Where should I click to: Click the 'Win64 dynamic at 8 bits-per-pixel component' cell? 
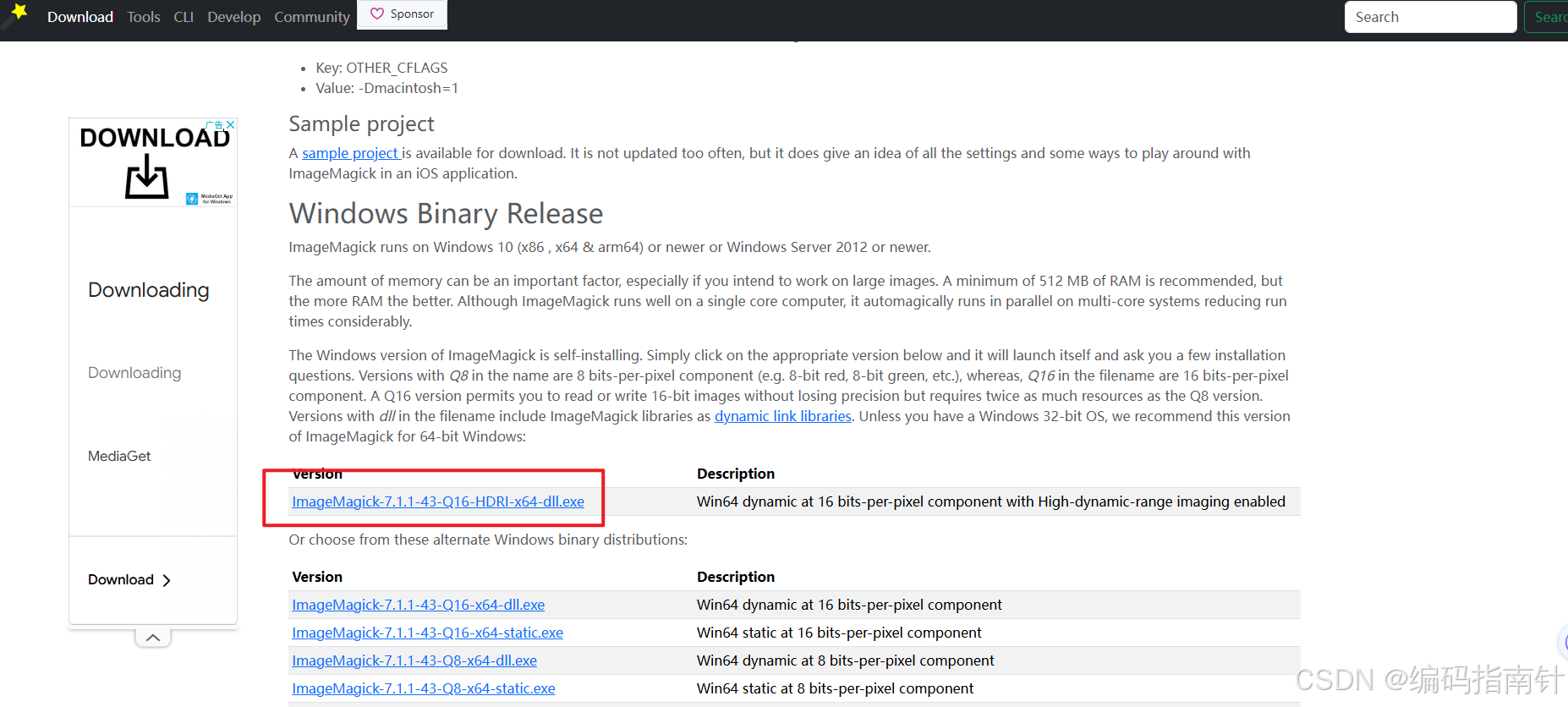[x=846, y=660]
